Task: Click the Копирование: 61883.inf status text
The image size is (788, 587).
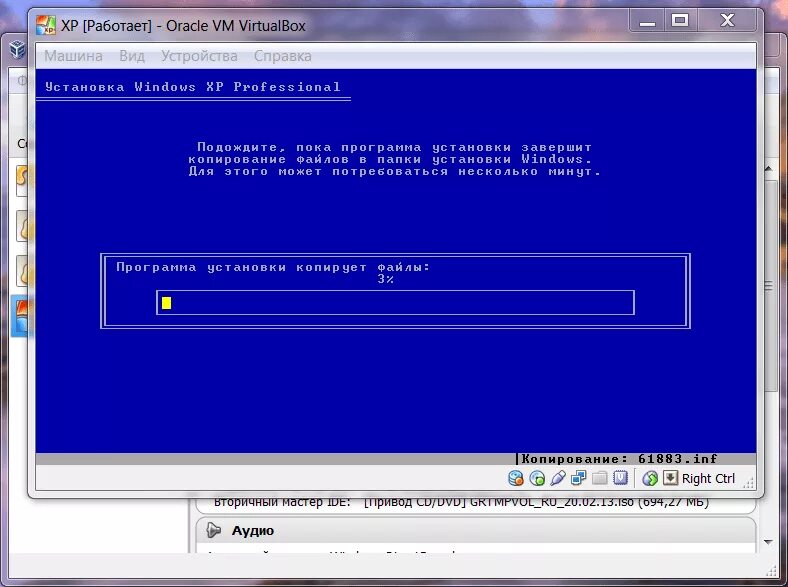Action: (x=619, y=458)
